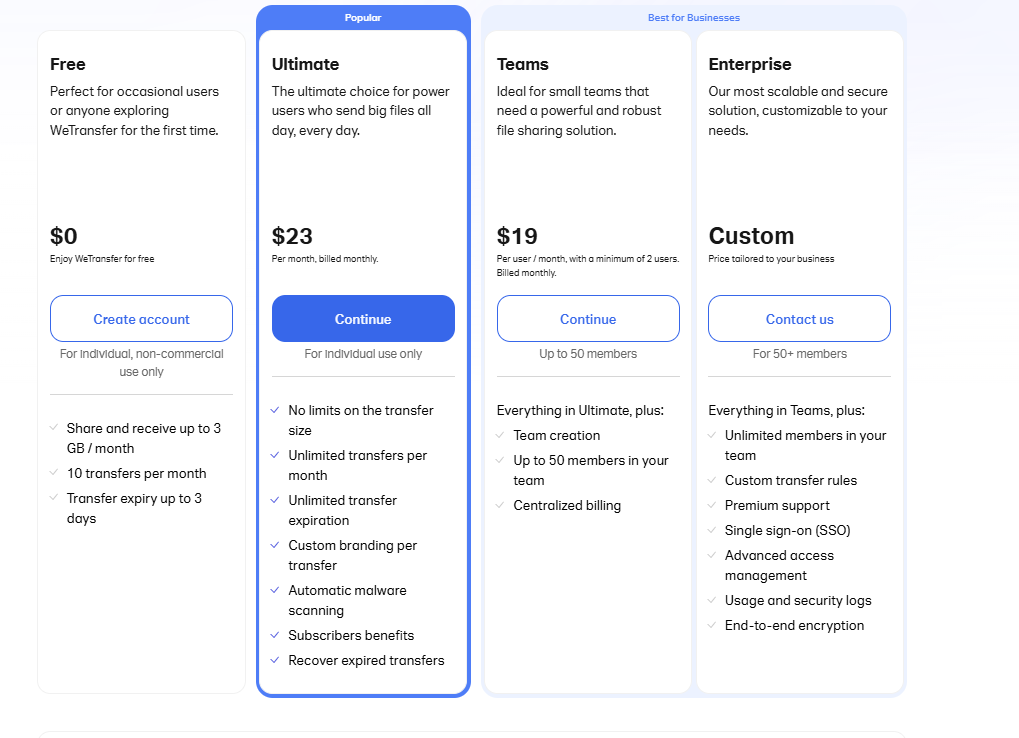Screen dimensions: 1019x738
Task: Click checkmark beside 'Advanced access management'
Action: click(x=712, y=555)
